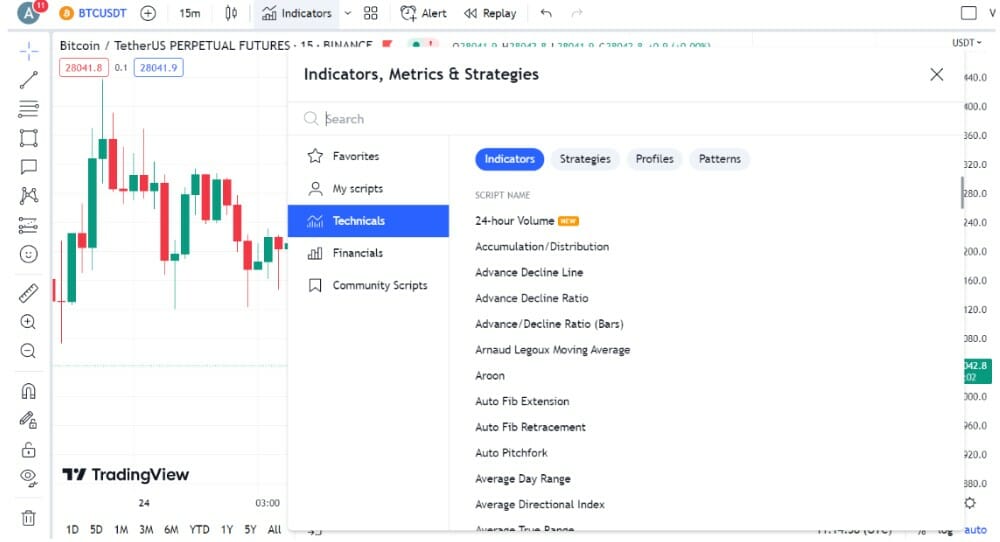Delete drawings with the trash icon

tap(28, 517)
